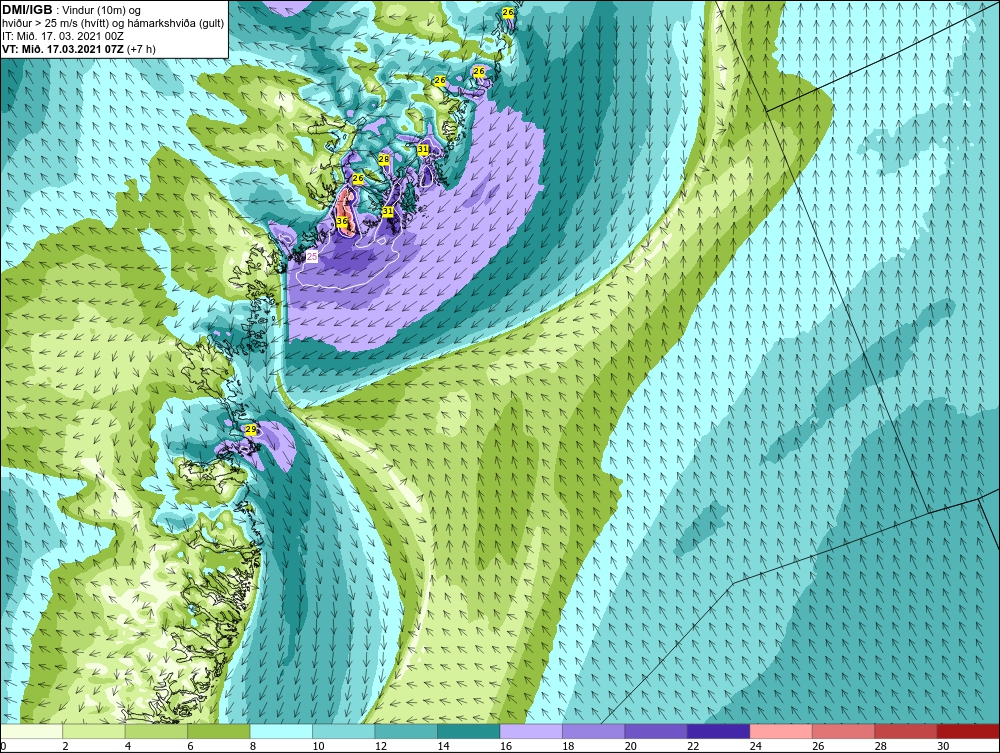Click the "DMI/IGB : Vindur (10m) og" title line
The height and width of the screenshot is (753, 1000).
click(71, 10)
